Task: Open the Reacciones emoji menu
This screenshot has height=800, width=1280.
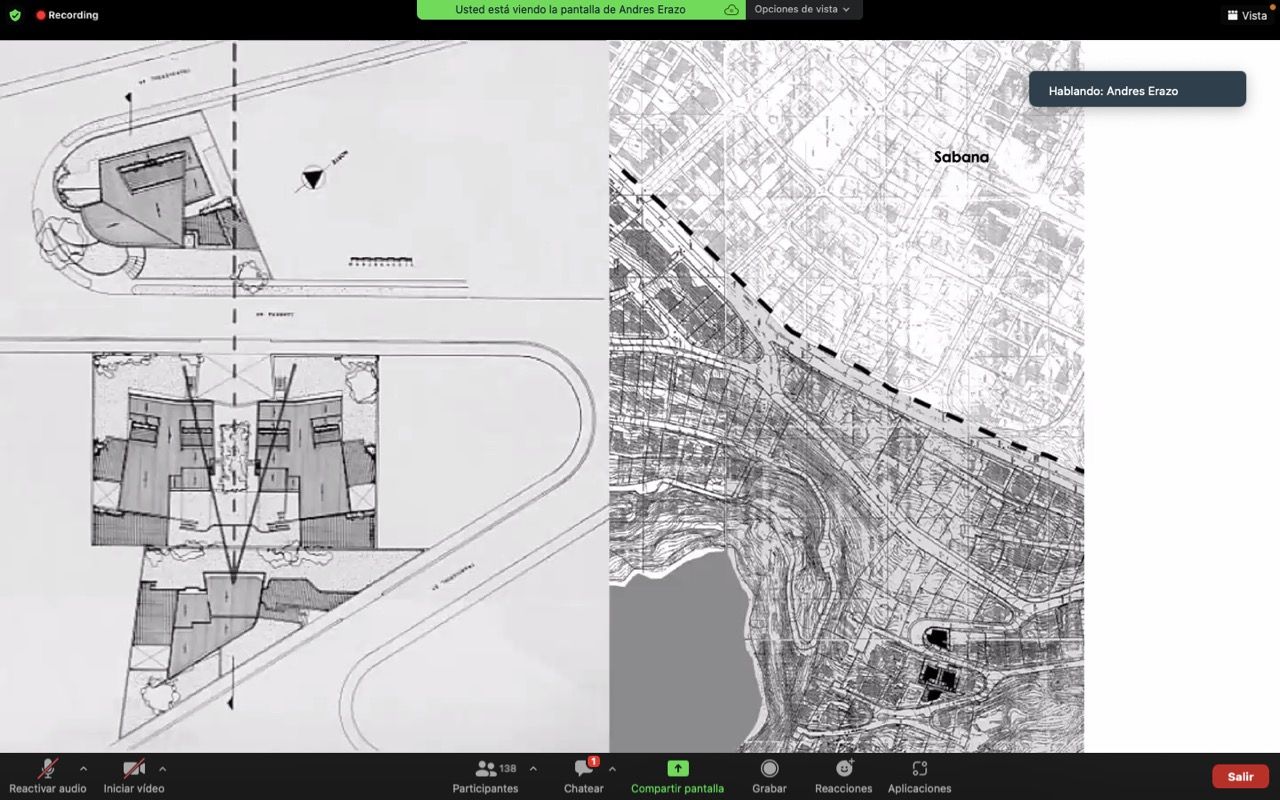Action: tap(843, 775)
